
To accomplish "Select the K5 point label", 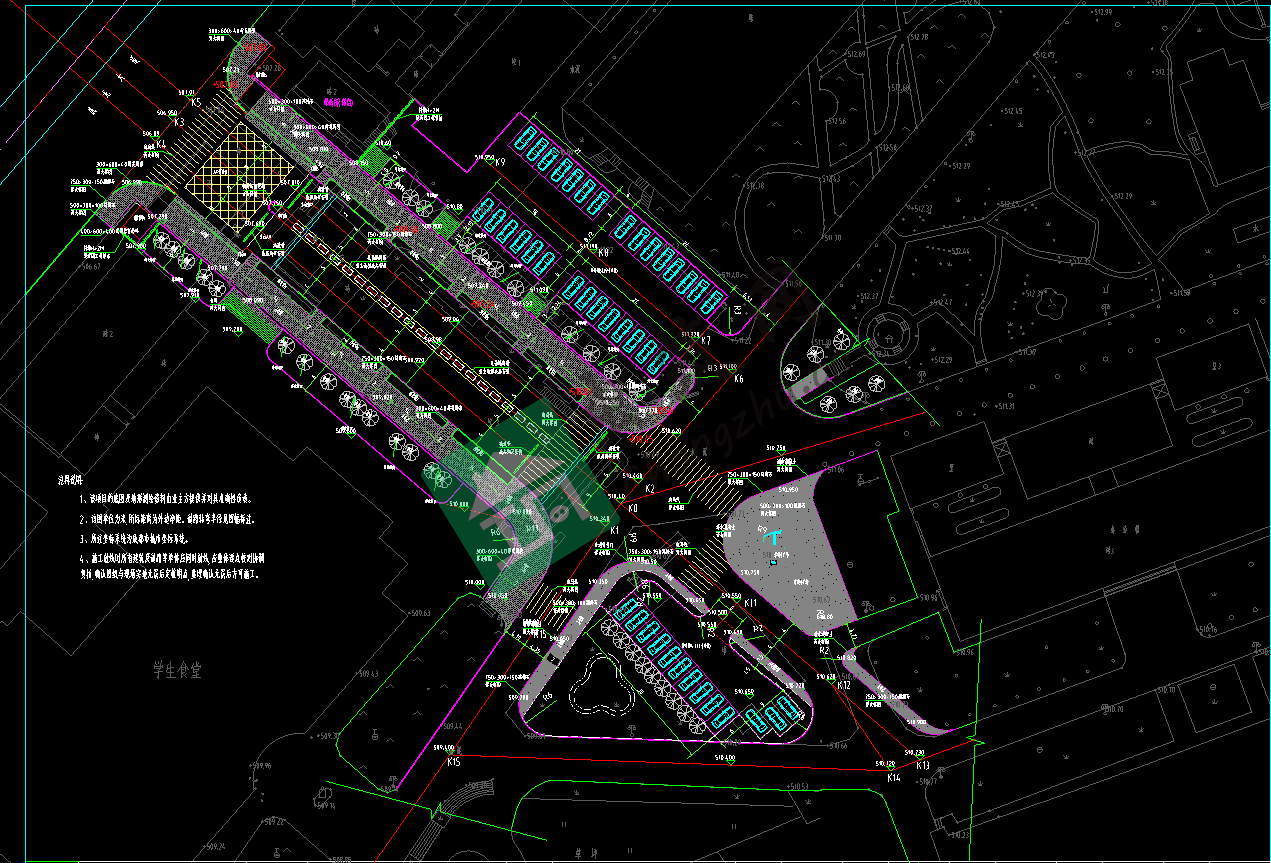I will click(x=196, y=102).
